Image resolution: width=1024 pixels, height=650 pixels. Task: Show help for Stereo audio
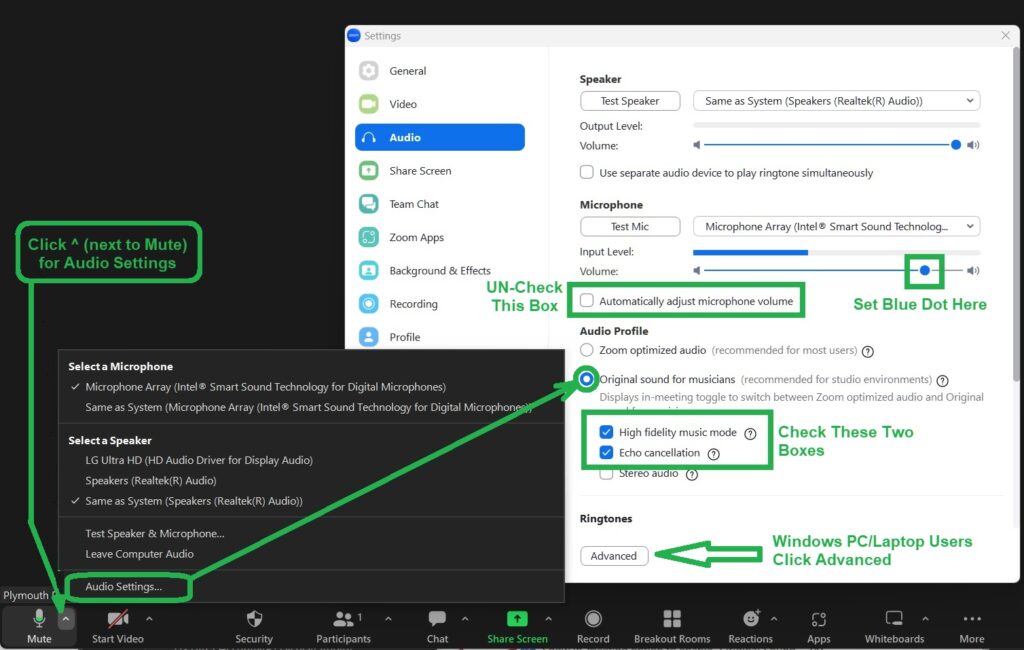[x=692, y=474]
